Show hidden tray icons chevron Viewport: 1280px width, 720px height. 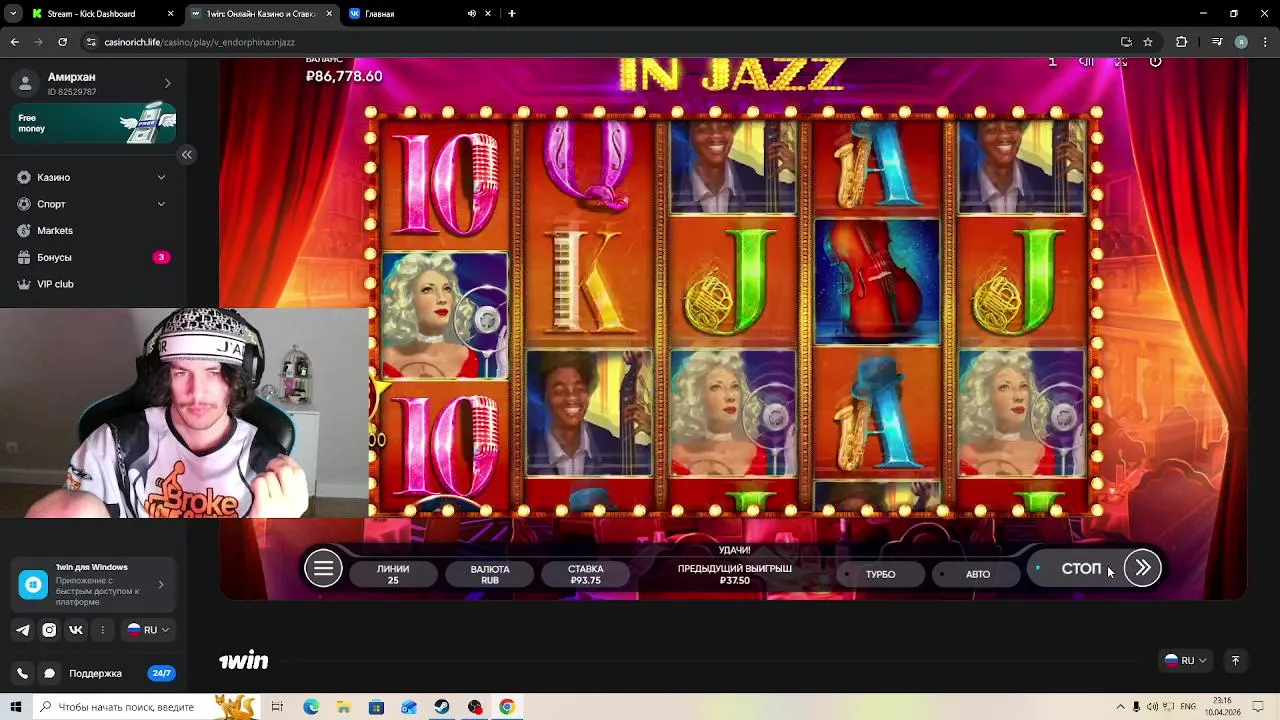coord(1120,707)
